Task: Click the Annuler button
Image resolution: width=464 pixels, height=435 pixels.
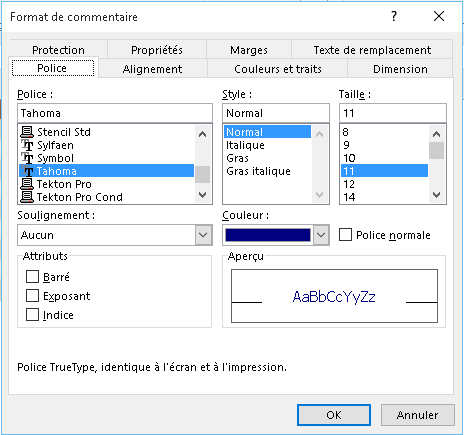Action: coord(418,415)
